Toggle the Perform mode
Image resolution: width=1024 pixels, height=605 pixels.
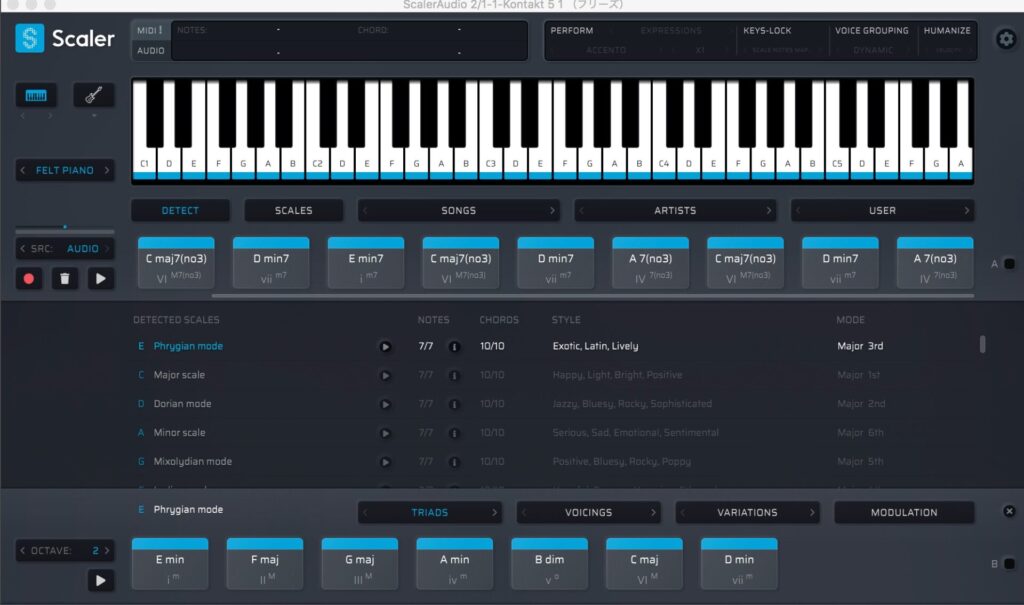(572, 31)
